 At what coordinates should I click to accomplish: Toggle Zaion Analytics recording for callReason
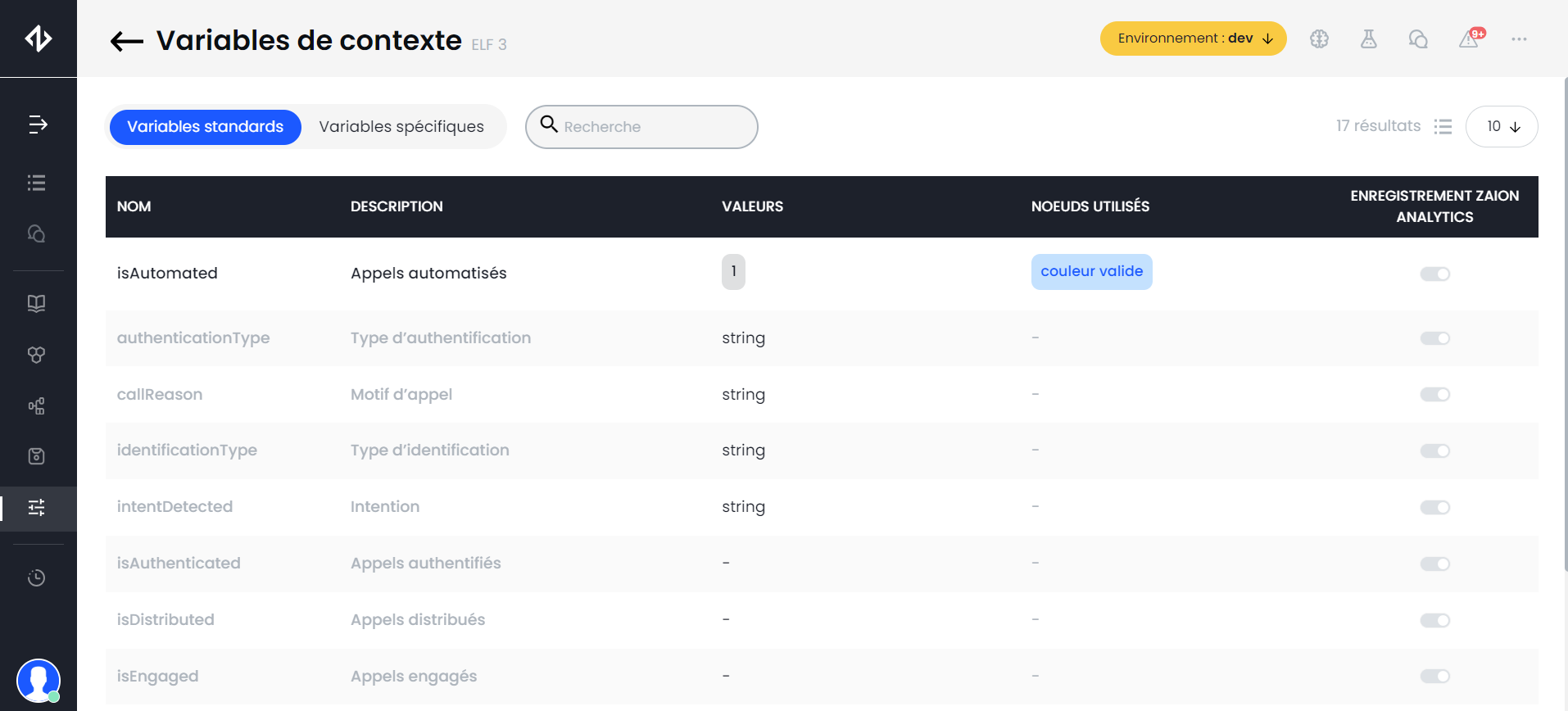pyautogui.click(x=1434, y=395)
